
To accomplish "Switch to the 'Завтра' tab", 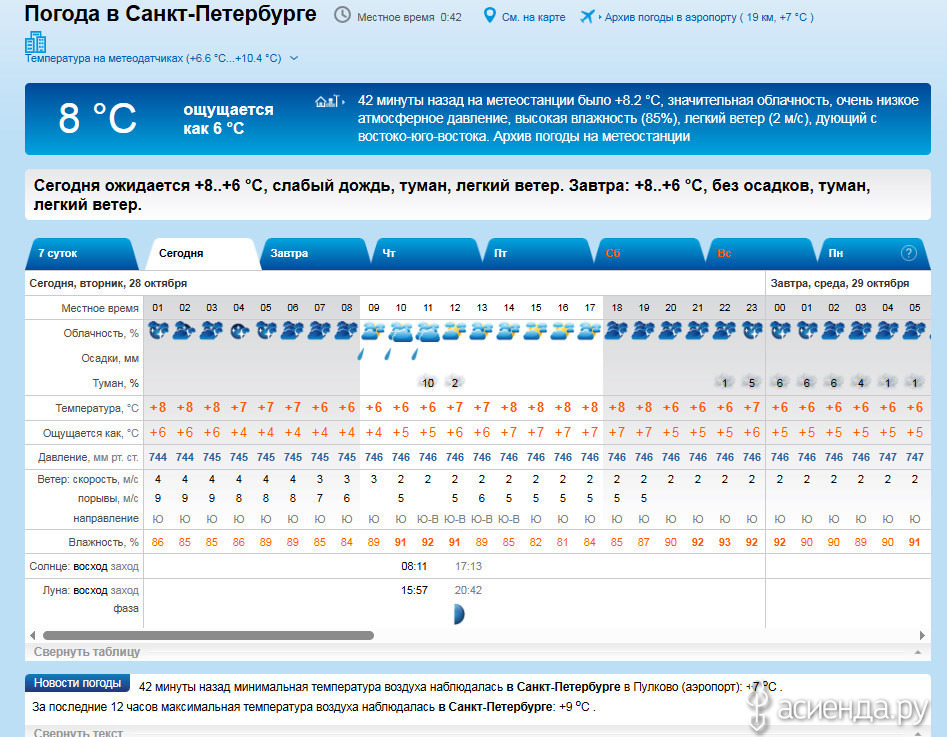I will (289, 254).
